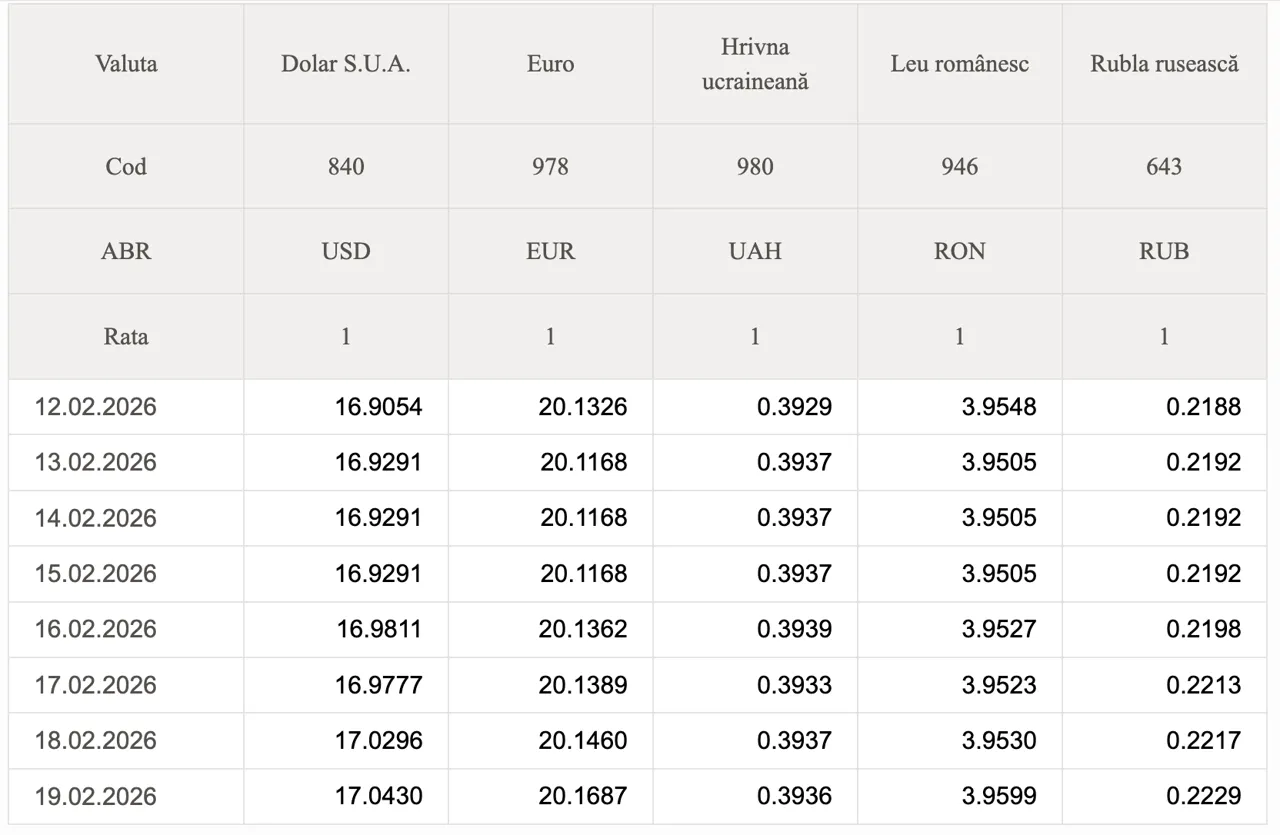This screenshot has height=835, width=1280.
Task: Click USD rate 16.9054
Action: click(378, 407)
